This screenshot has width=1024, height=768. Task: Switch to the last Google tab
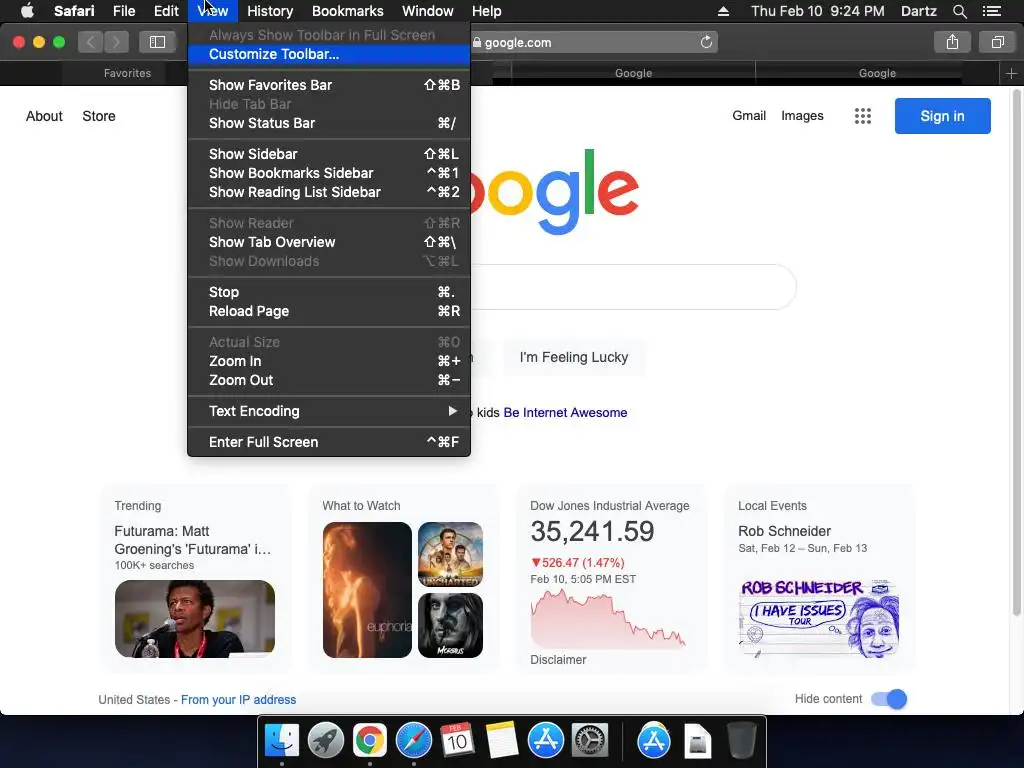click(877, 73)
